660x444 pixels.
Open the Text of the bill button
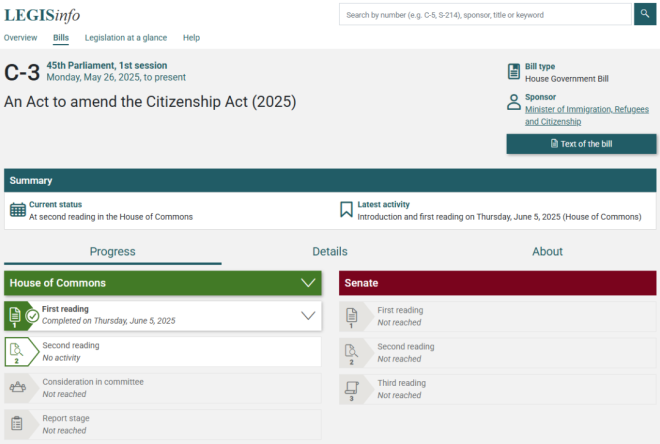pyautogui.click(x=581, y=144)
